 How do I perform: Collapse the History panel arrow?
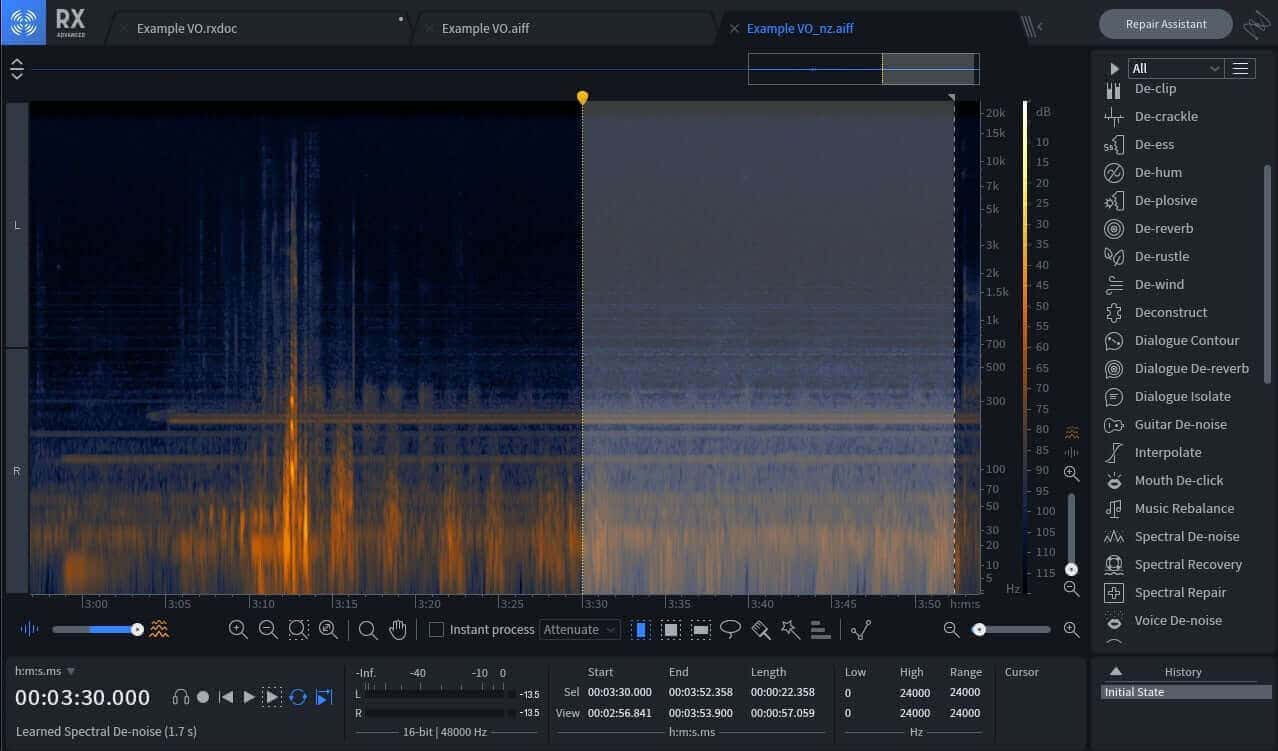1116,672
